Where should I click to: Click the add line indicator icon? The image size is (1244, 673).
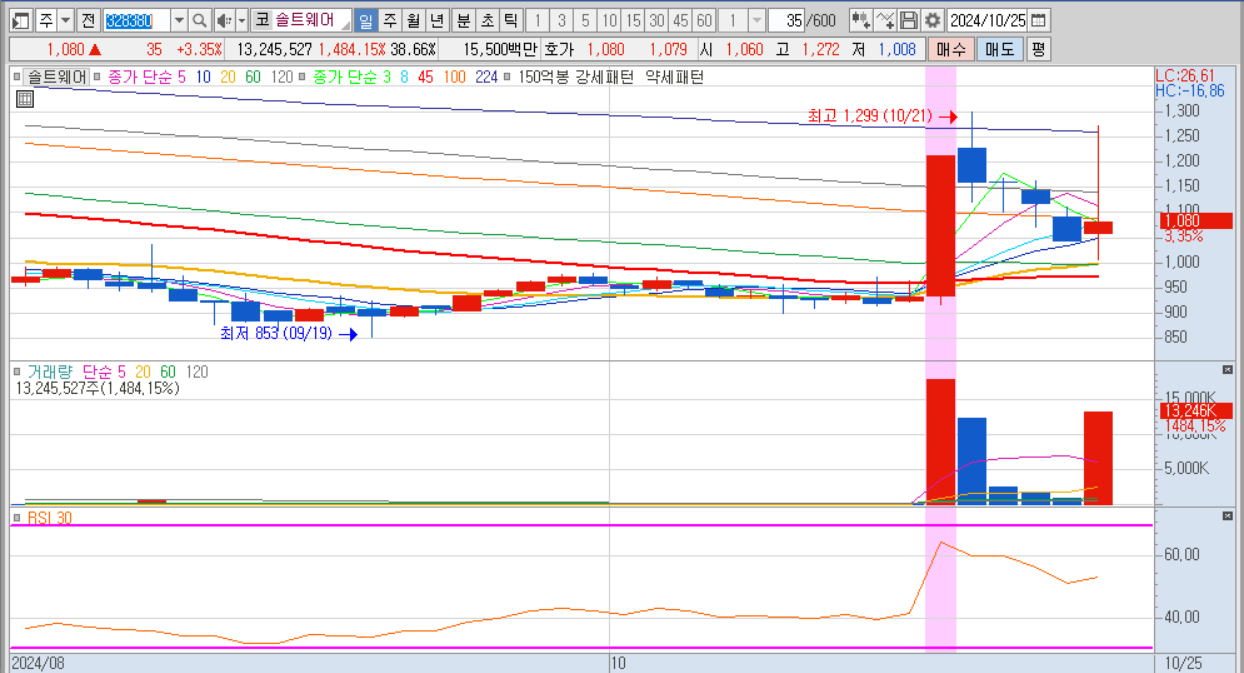[x=884, y=20]
